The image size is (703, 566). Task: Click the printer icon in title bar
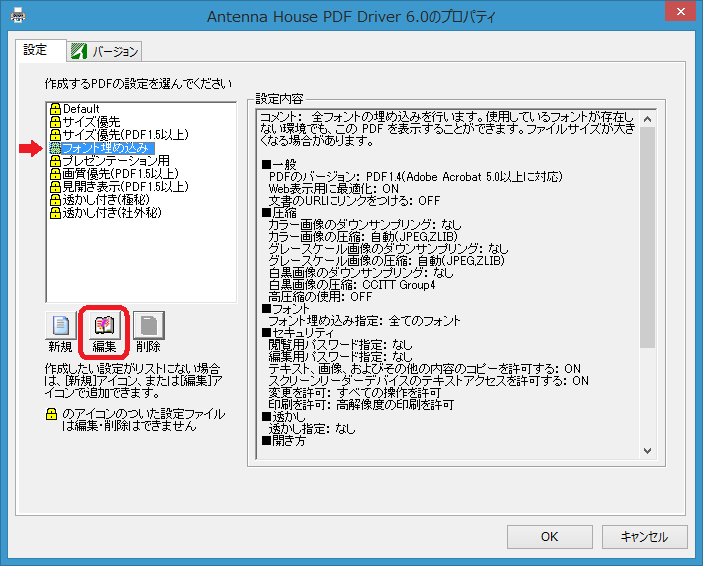pyautogui.click(x=18, y=16)
